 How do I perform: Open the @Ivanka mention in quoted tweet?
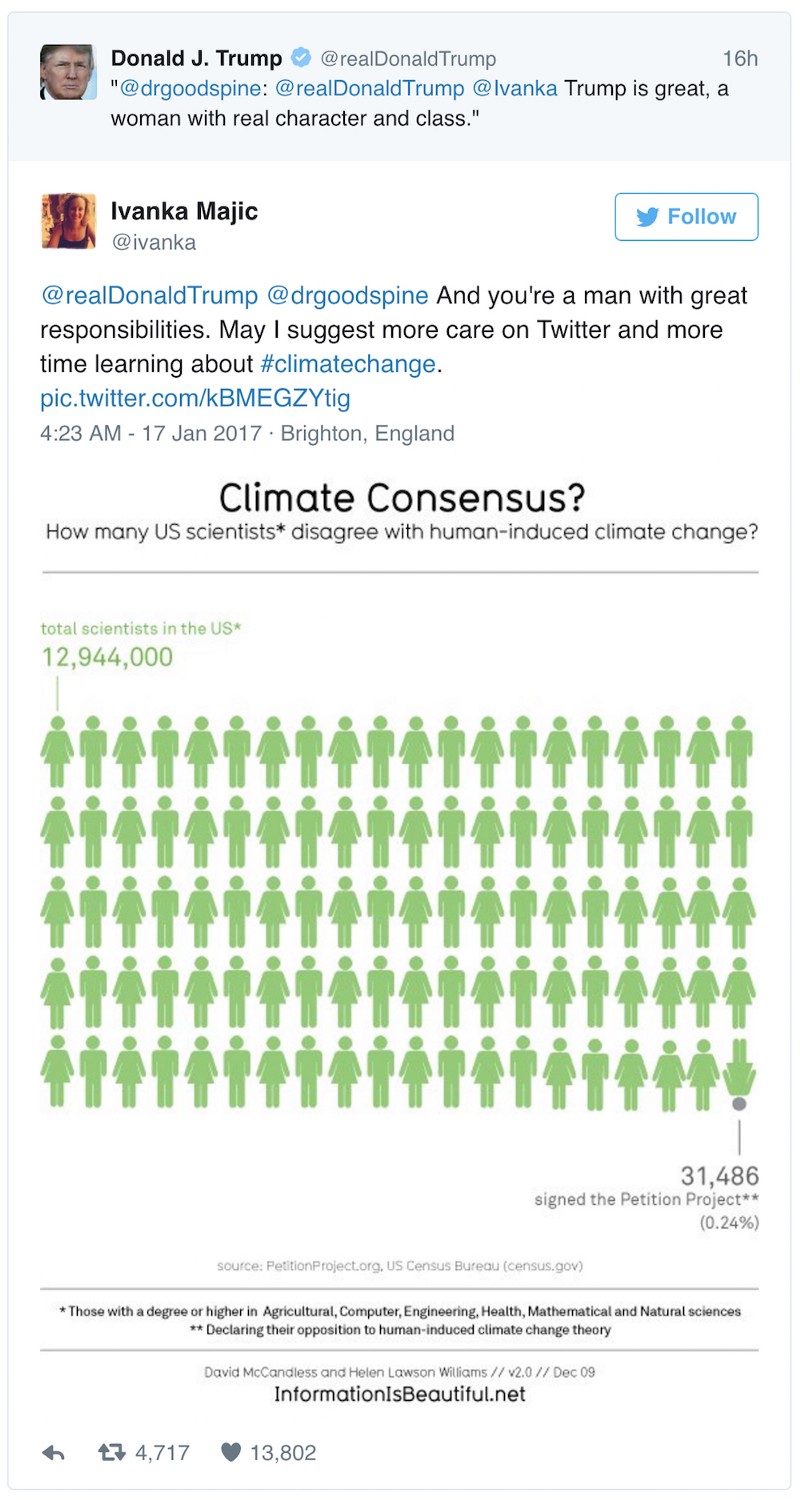coord(517,88)
